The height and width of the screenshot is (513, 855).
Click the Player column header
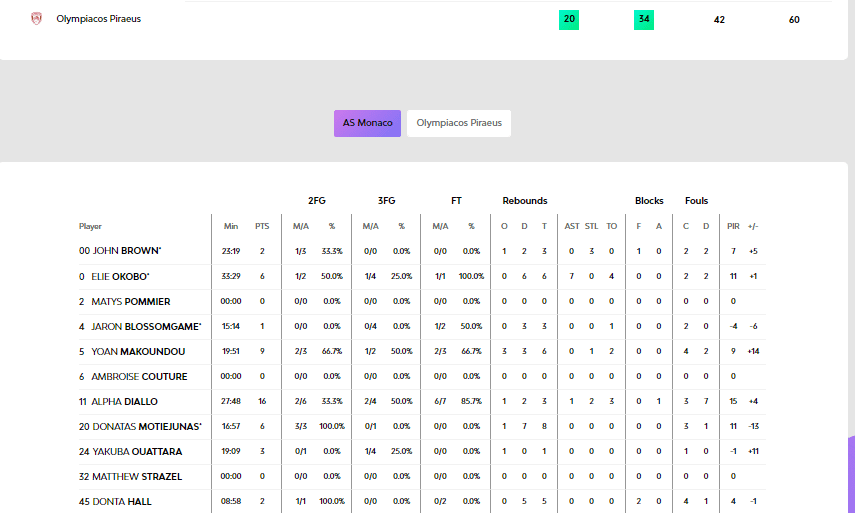(x=91, y=226)
